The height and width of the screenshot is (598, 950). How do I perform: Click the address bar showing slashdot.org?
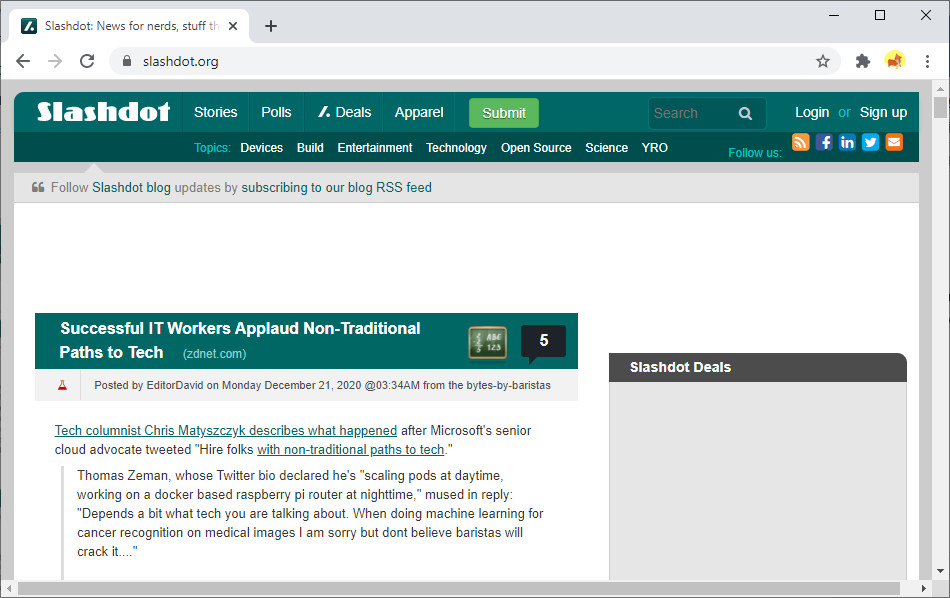coord(473,61)
